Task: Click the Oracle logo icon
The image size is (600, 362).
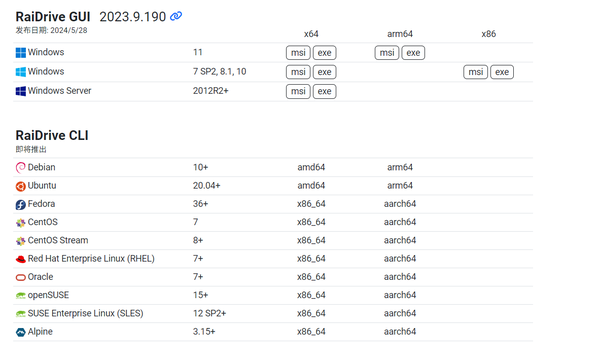Action: [21, 277]
